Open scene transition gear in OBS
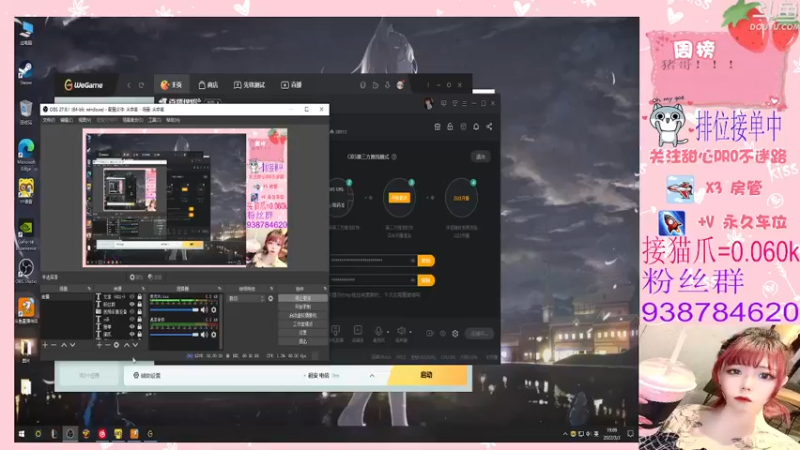The width and height of the screenshot is (800, 450). click(x=270, y=298)
